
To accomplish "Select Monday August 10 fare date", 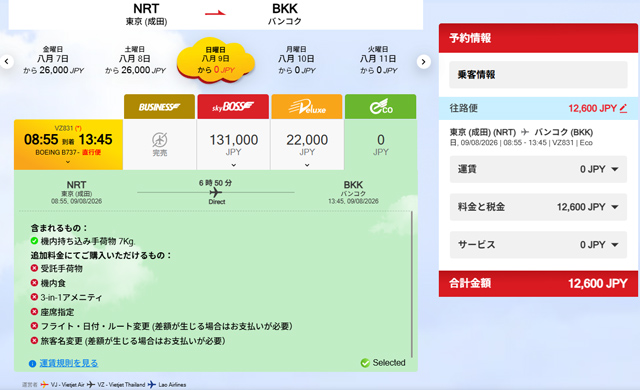I will [x=297, y=60].
